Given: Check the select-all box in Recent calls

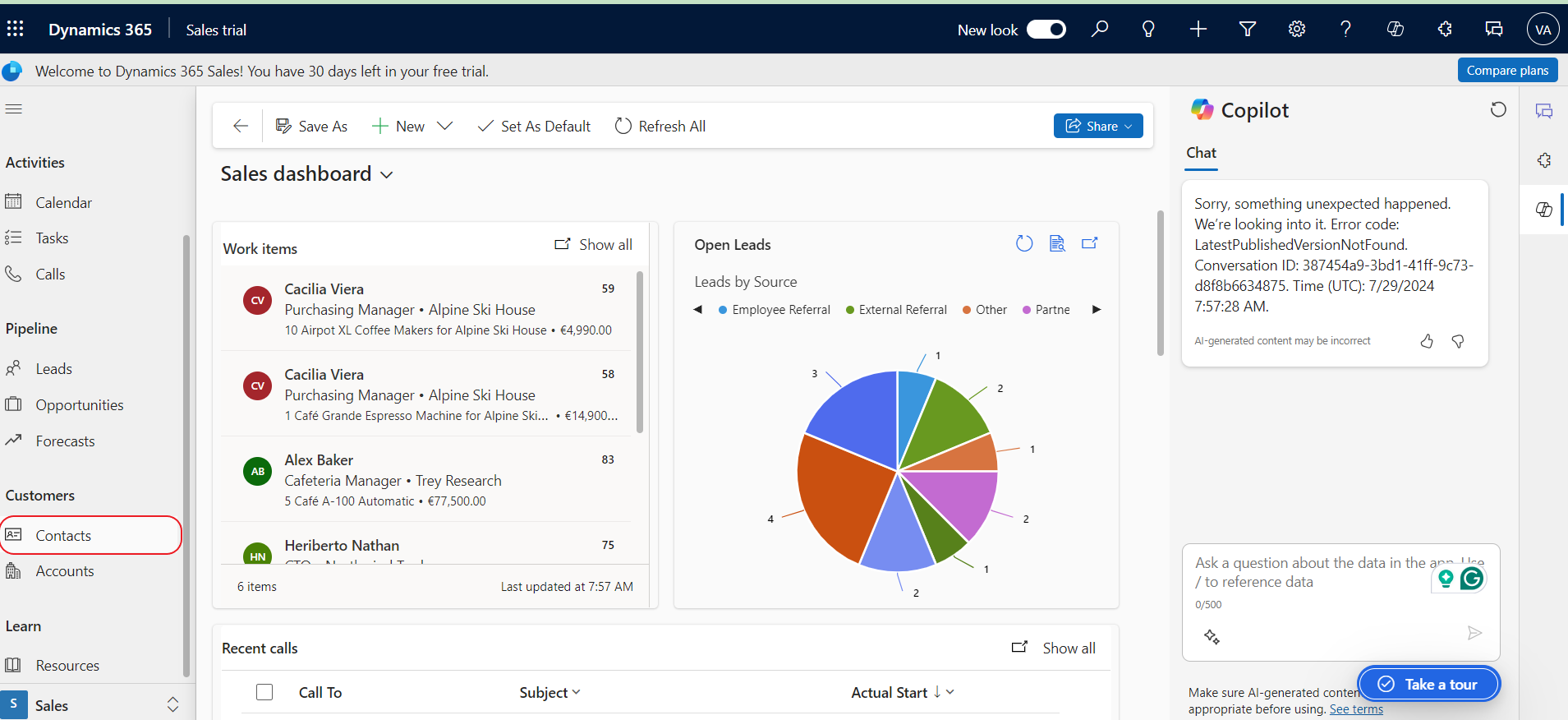Looking at the screenshot, I should (x=264, y=692).
